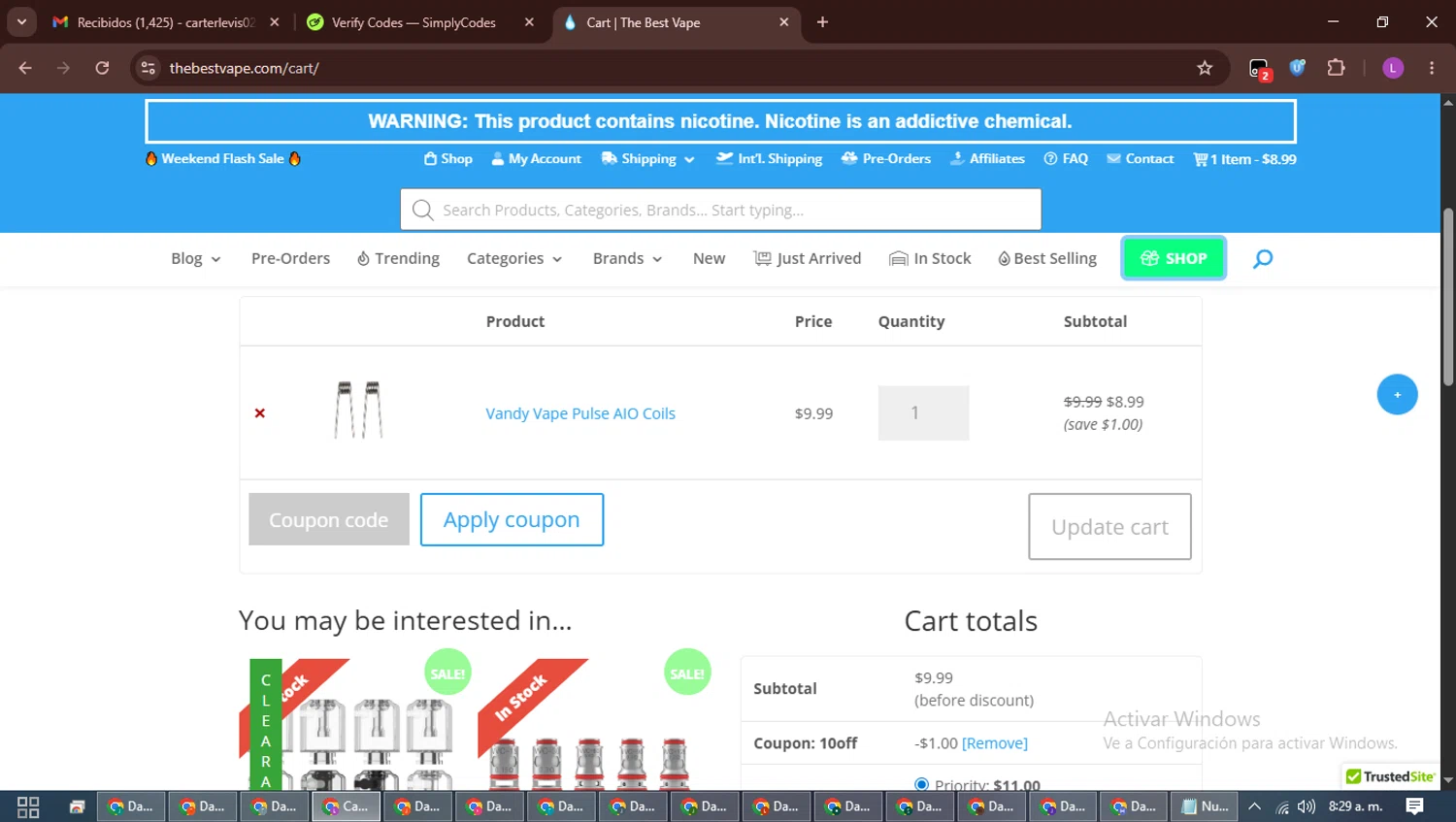
Task: Open the network status tray icon
Action: click(x=1282, y=806)
